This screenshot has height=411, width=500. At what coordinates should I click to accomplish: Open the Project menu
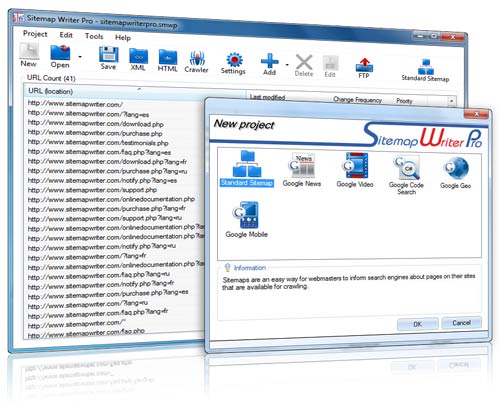(35, 34)
